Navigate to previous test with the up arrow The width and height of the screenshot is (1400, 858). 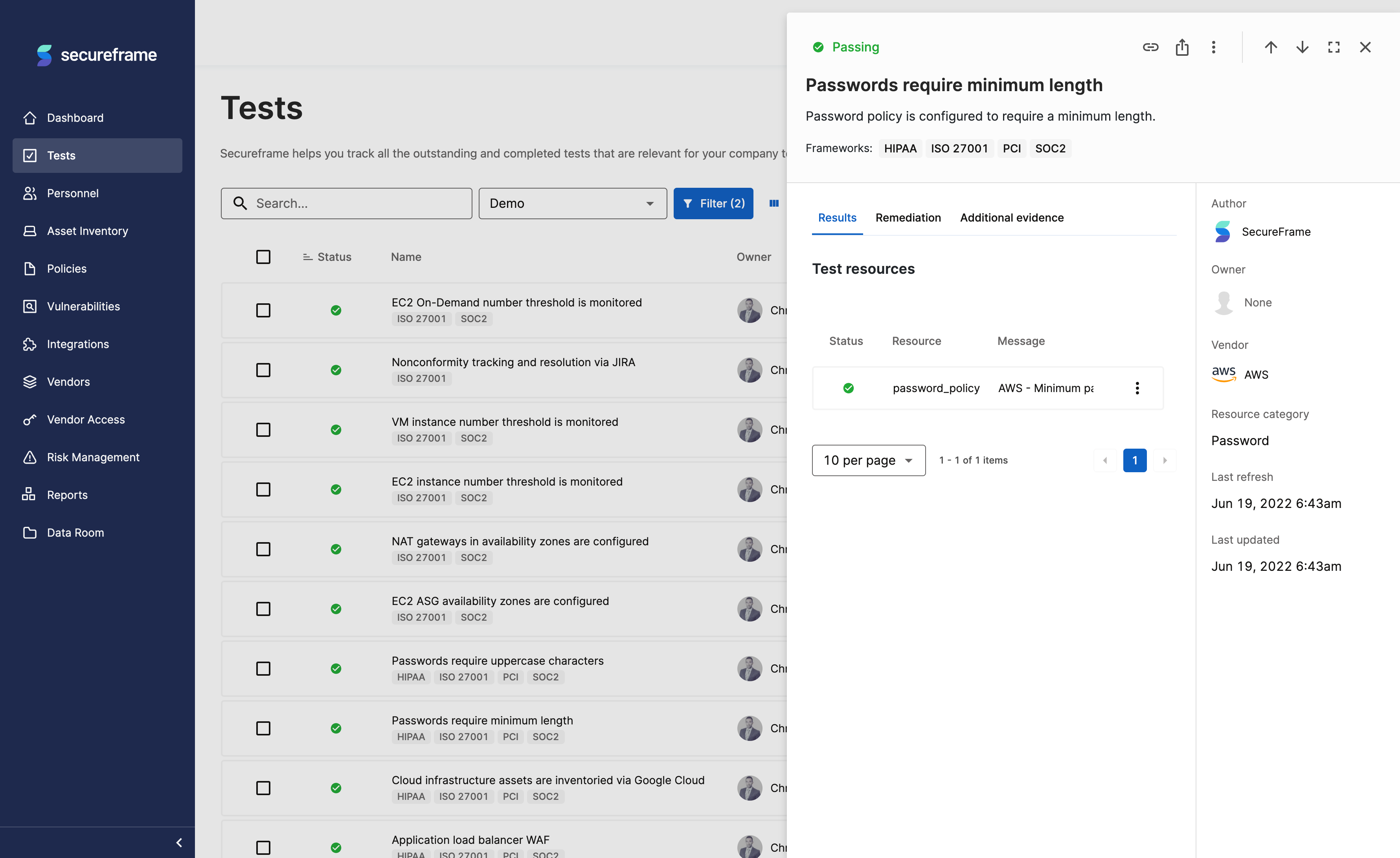coord(1271,47)
